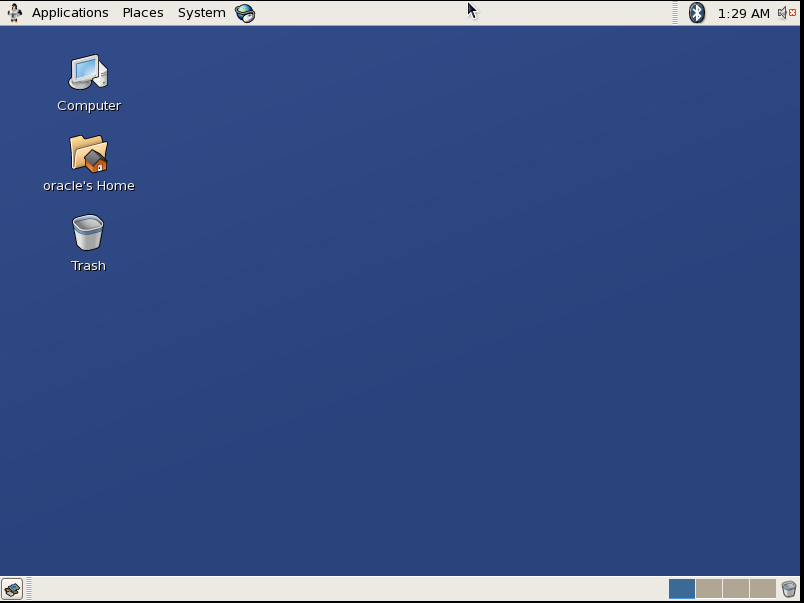Switch to the third workspace
Screen dimensions: 804x603
pos(736,589)
